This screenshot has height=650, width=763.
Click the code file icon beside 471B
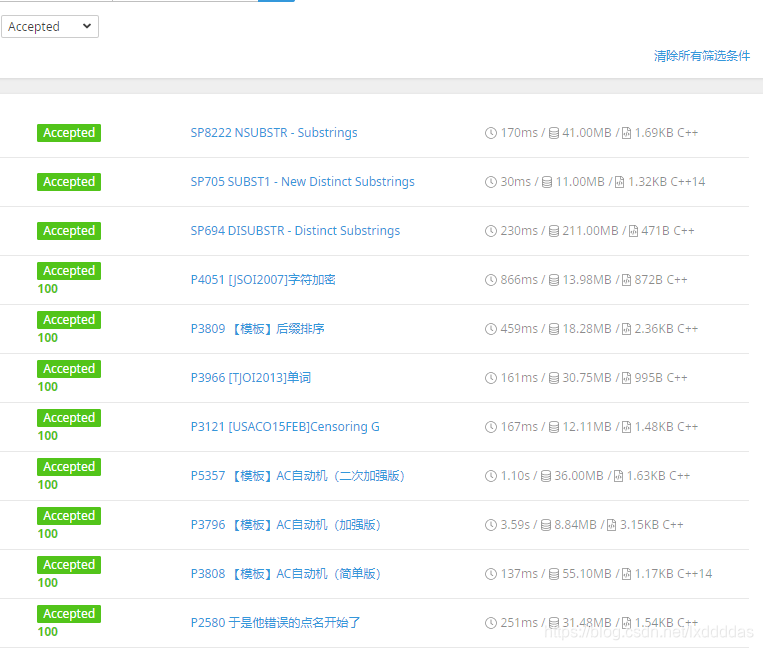tap(633, 231)
